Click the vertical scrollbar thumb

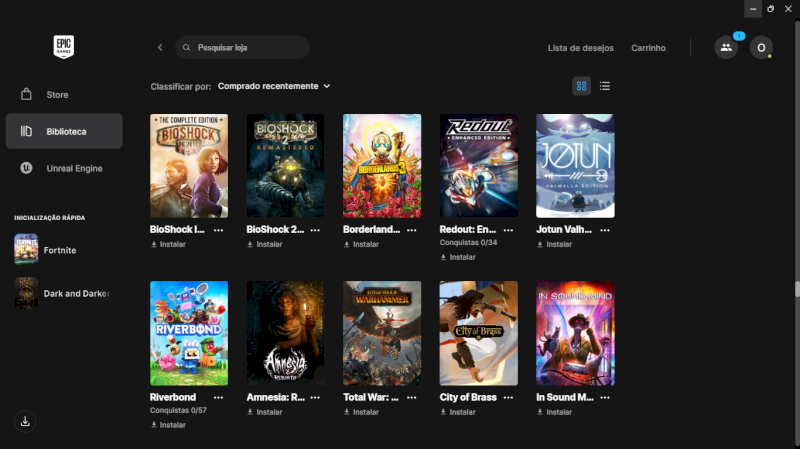797,289
